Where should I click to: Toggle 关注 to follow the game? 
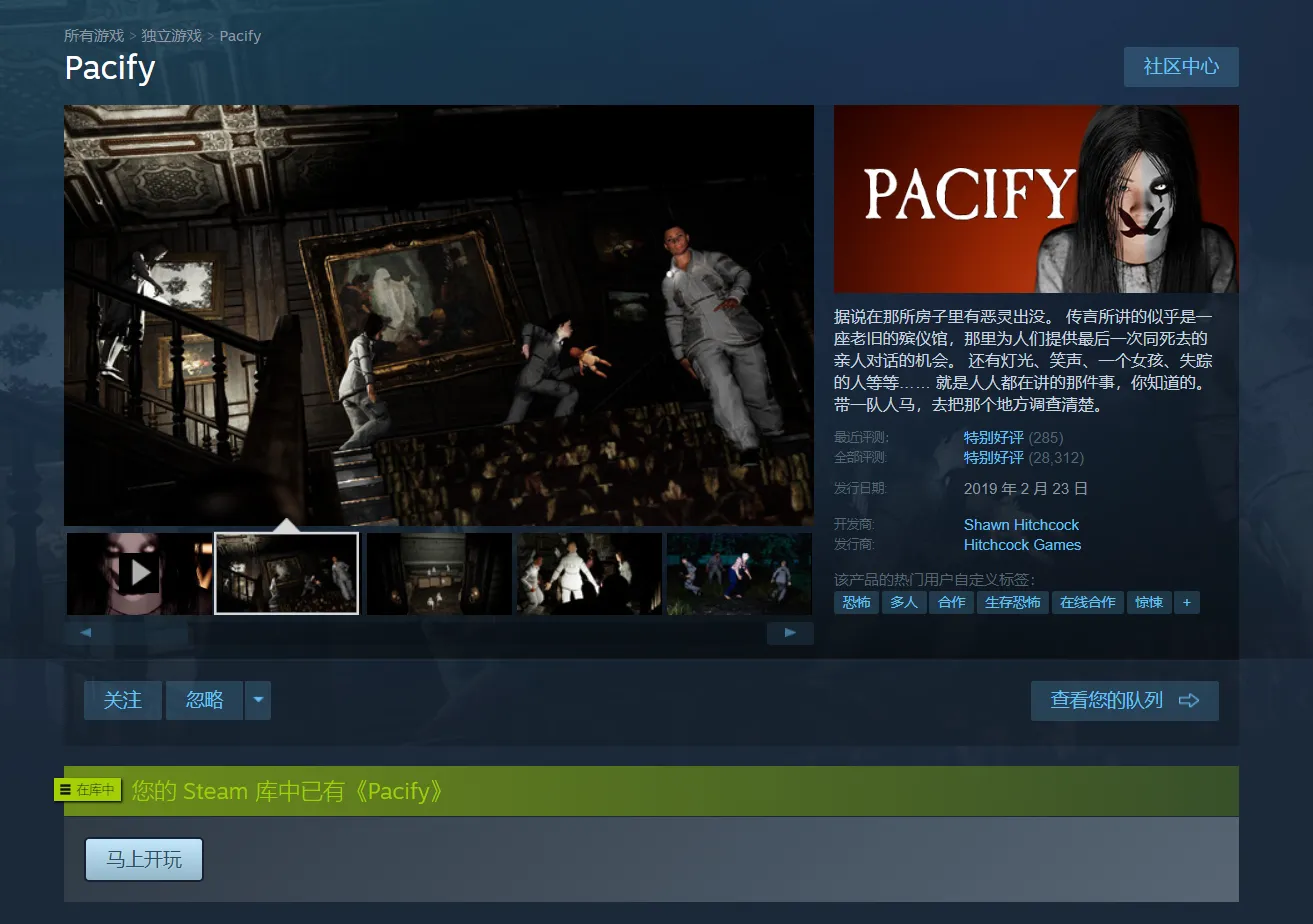(123, 700)
